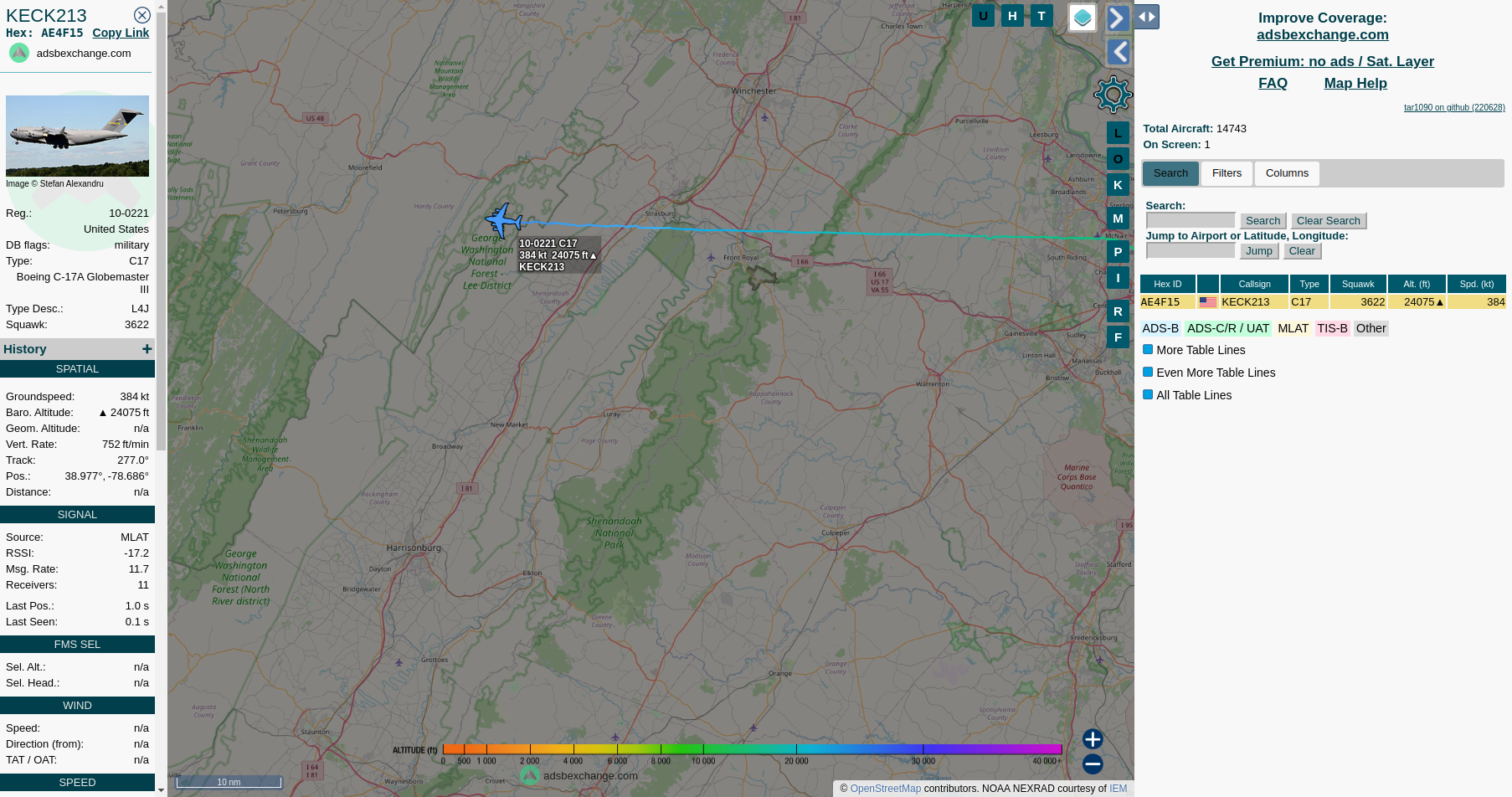Expand the History section plus icon
The height and width of the screenshot is (797, 1512).
[x=147, y=349]
